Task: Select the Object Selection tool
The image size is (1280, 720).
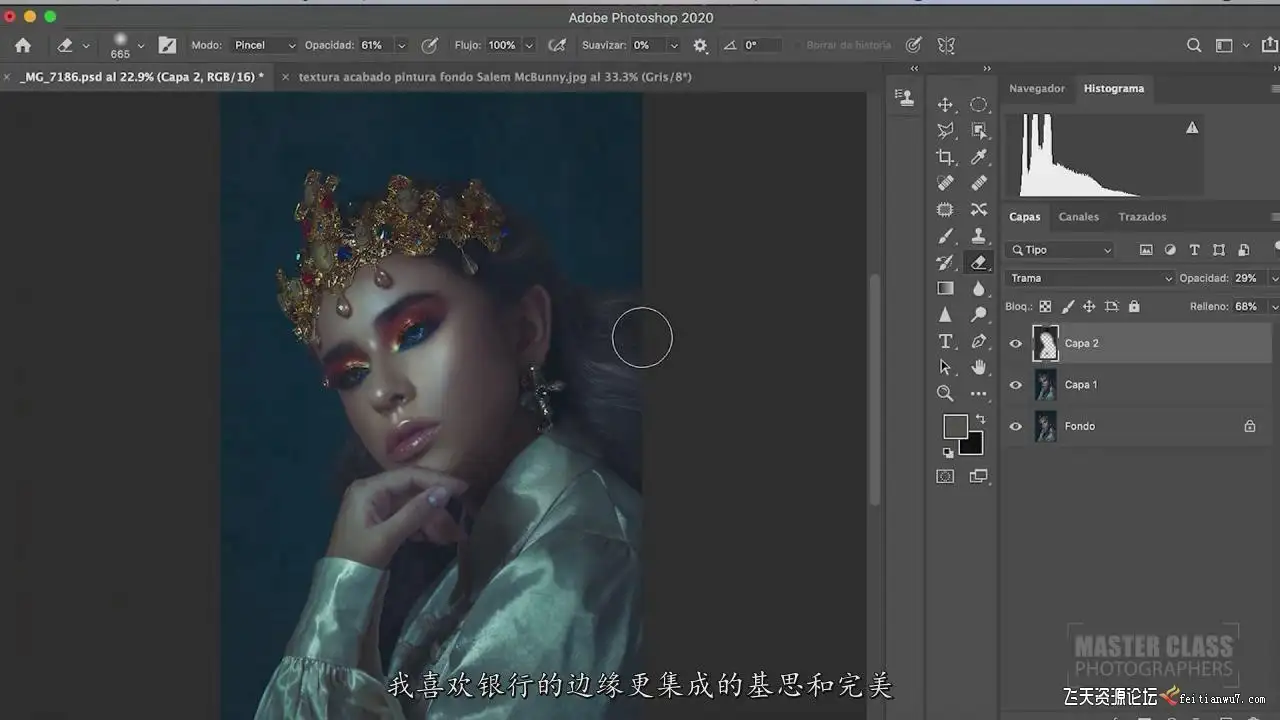Action: click(x=979, y=131)
